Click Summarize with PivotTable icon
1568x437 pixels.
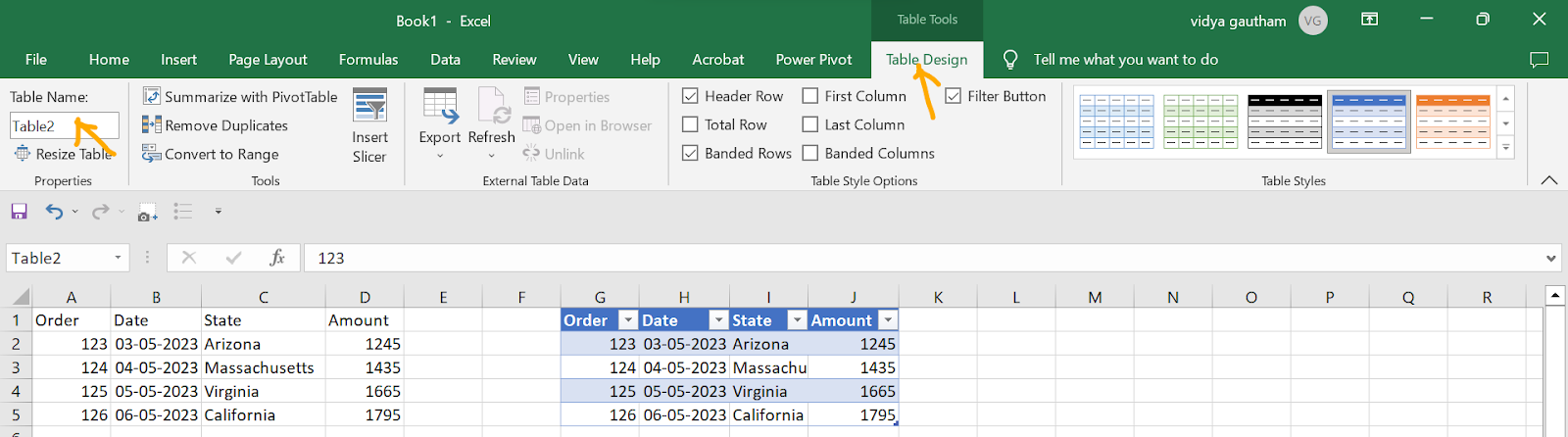click(152, 96)
